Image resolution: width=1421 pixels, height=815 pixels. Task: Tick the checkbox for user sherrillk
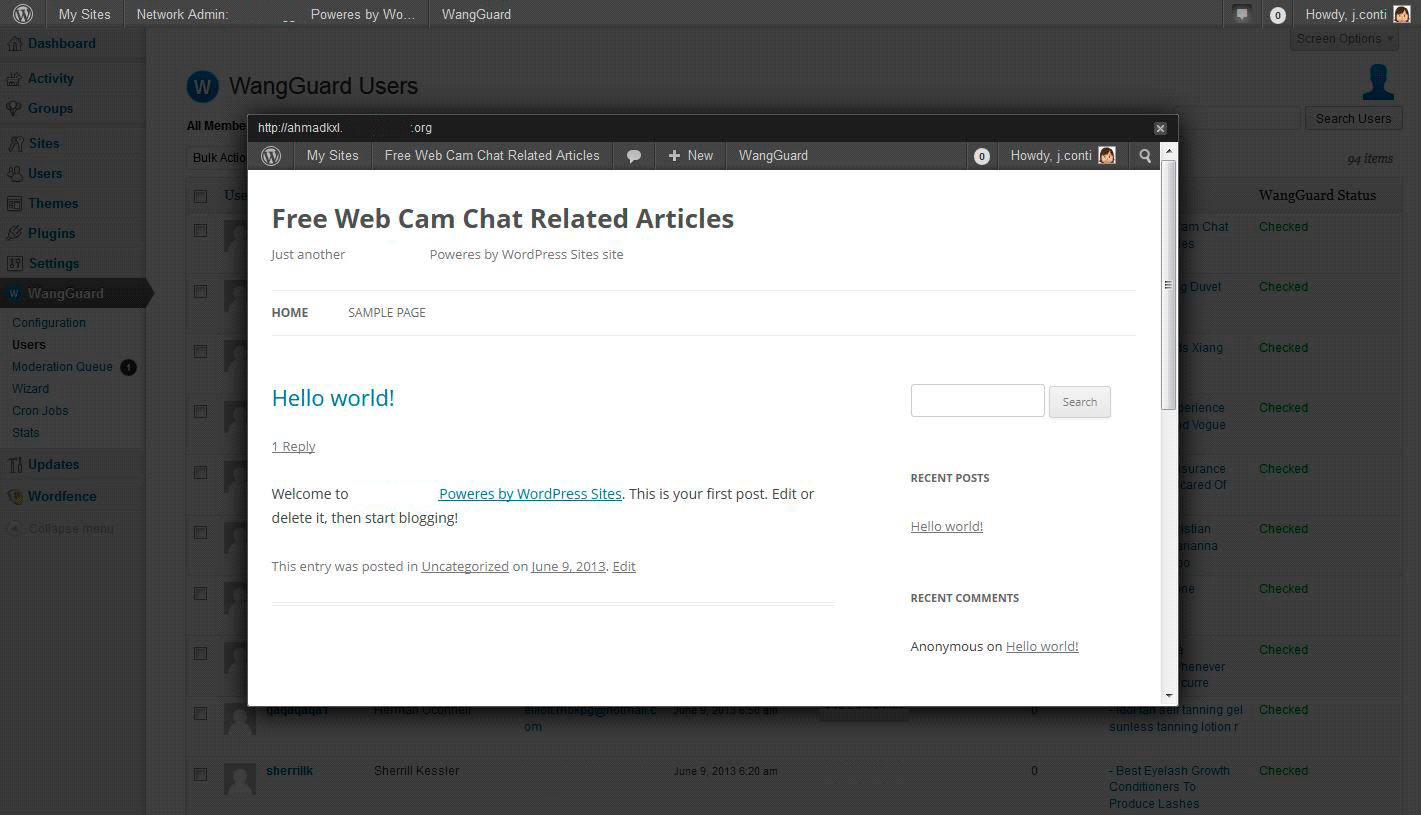200,774
